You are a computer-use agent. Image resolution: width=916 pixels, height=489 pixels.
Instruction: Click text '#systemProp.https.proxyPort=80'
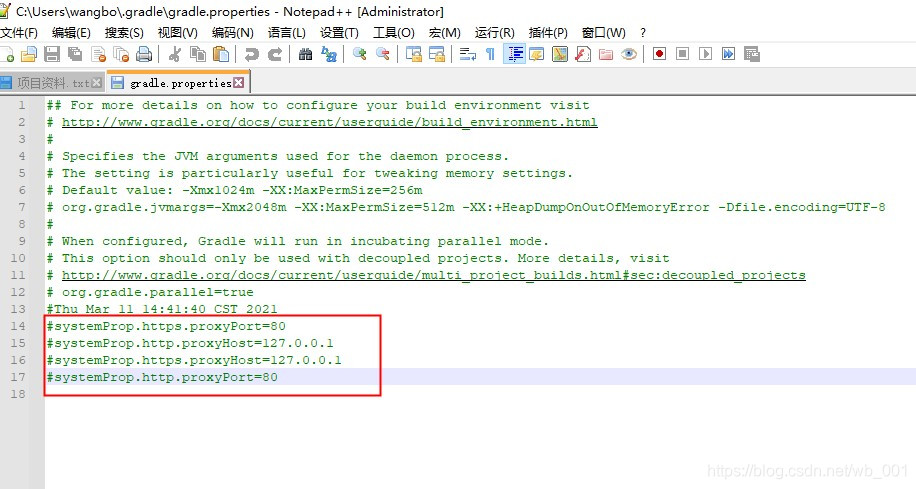click(166, 326)
